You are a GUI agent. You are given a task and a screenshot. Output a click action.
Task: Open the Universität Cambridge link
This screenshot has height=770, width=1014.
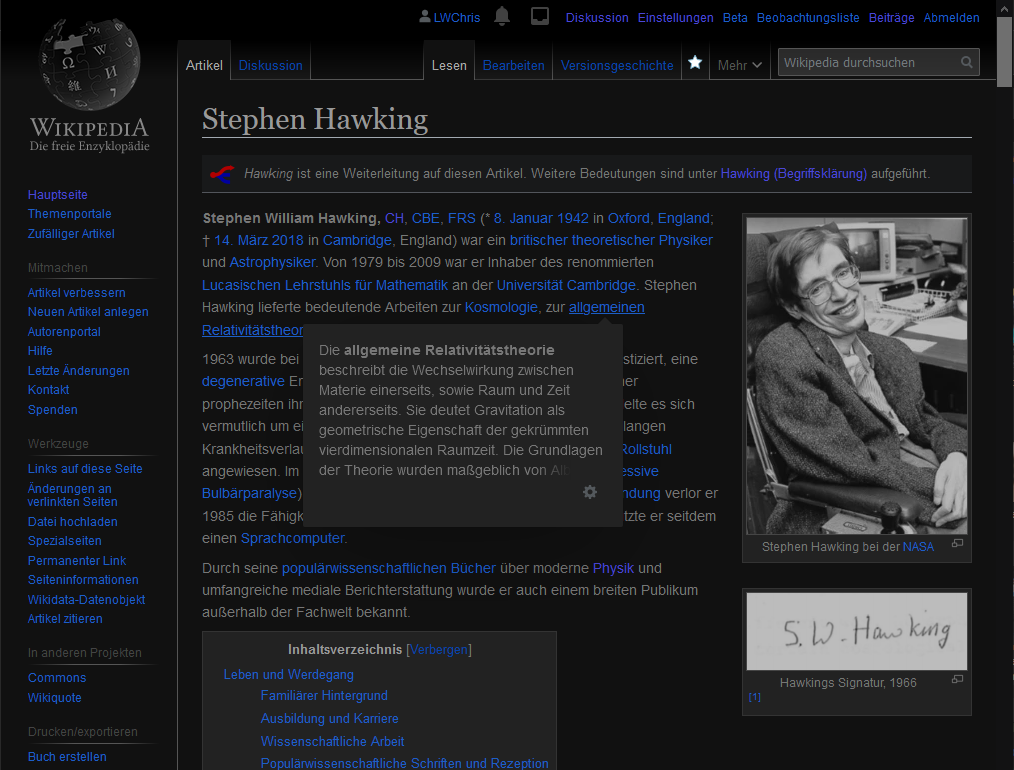(566, 285)
